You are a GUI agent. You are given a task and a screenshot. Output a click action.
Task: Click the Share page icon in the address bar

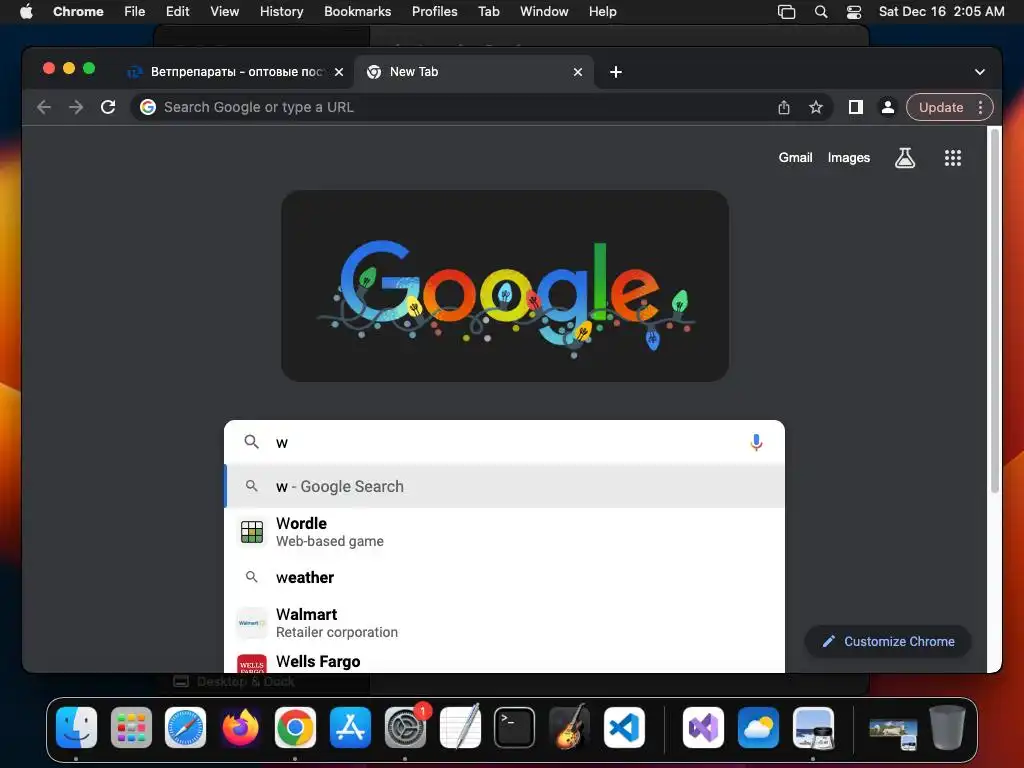coord(784,108)
